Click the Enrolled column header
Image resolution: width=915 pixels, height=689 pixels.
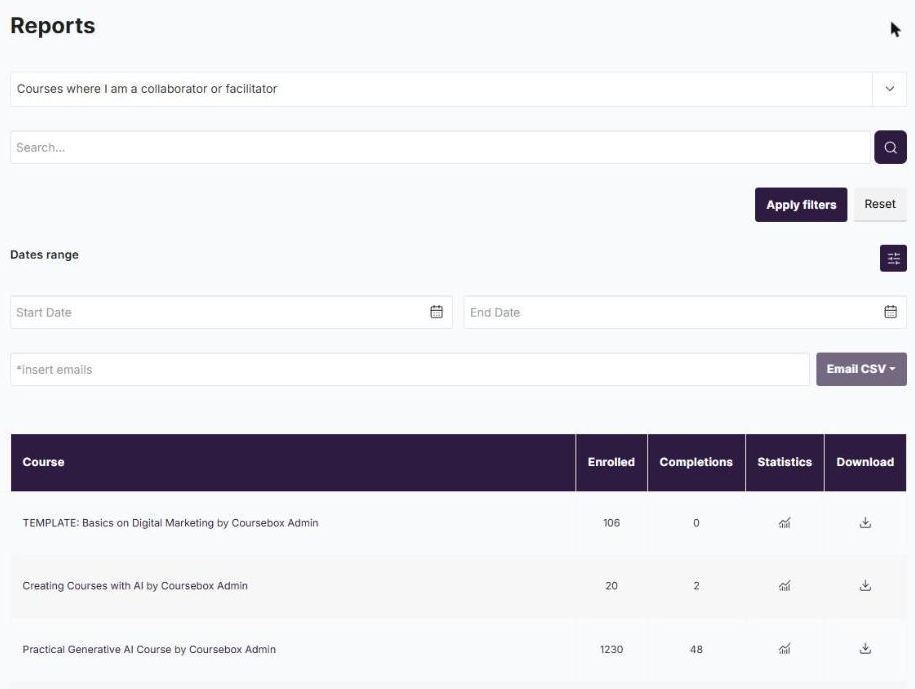[x=611, y=462]
